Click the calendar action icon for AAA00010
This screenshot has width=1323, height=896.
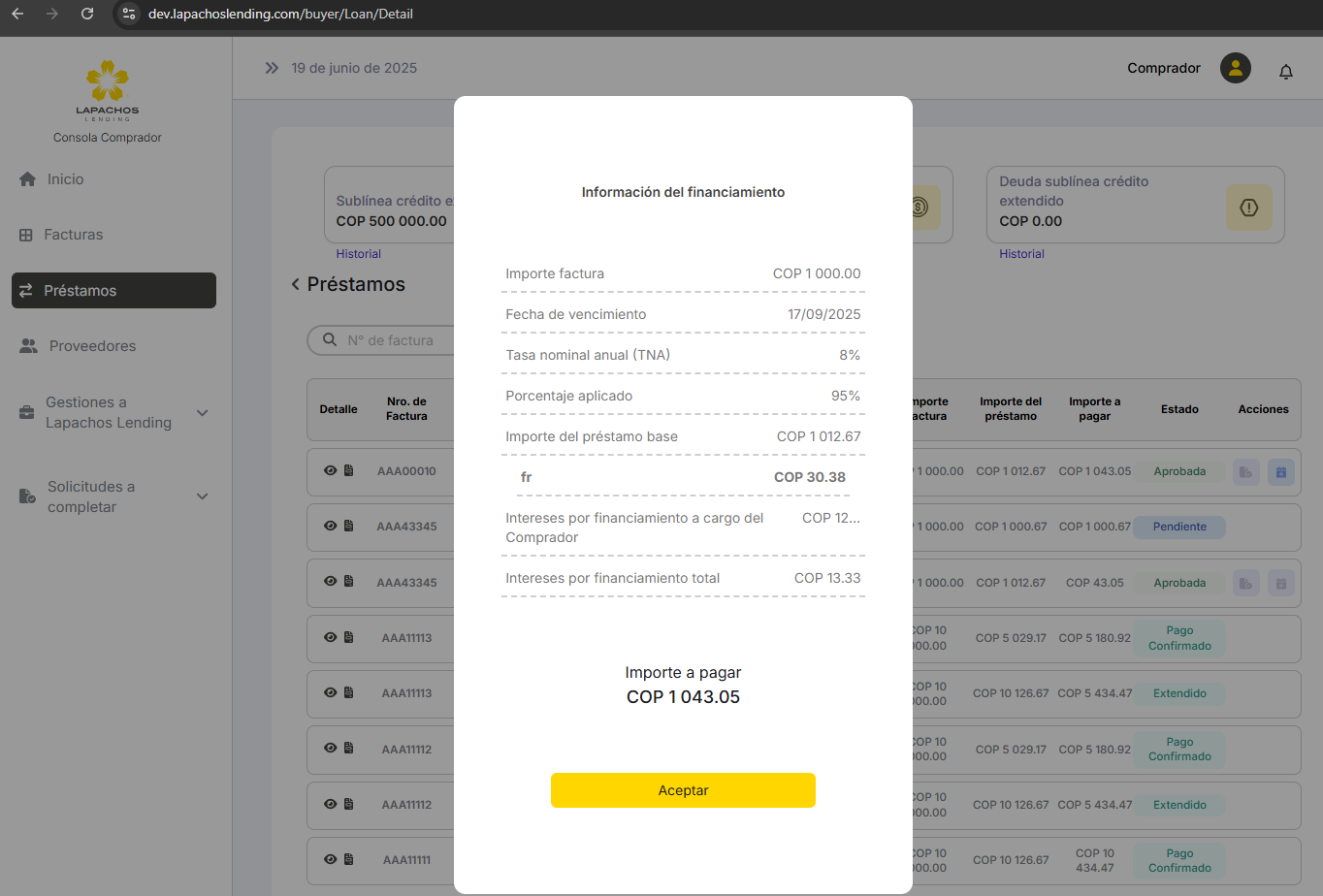coord(1280,472)
